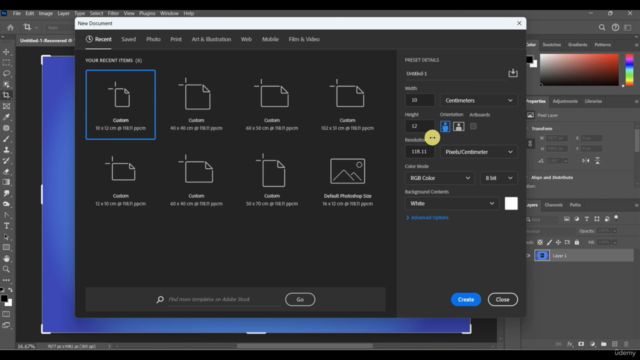Switch to the Swatches panel tab

[x=551, y=44]
